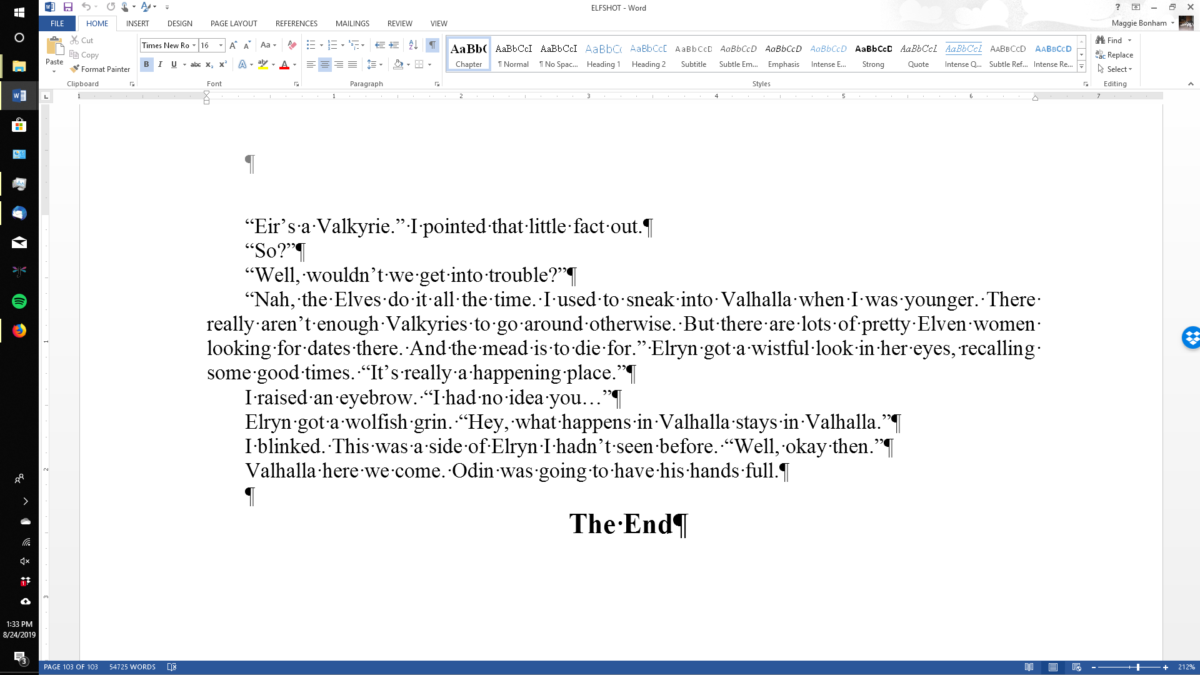Click the Increase Indent icon

click(394, 45)
